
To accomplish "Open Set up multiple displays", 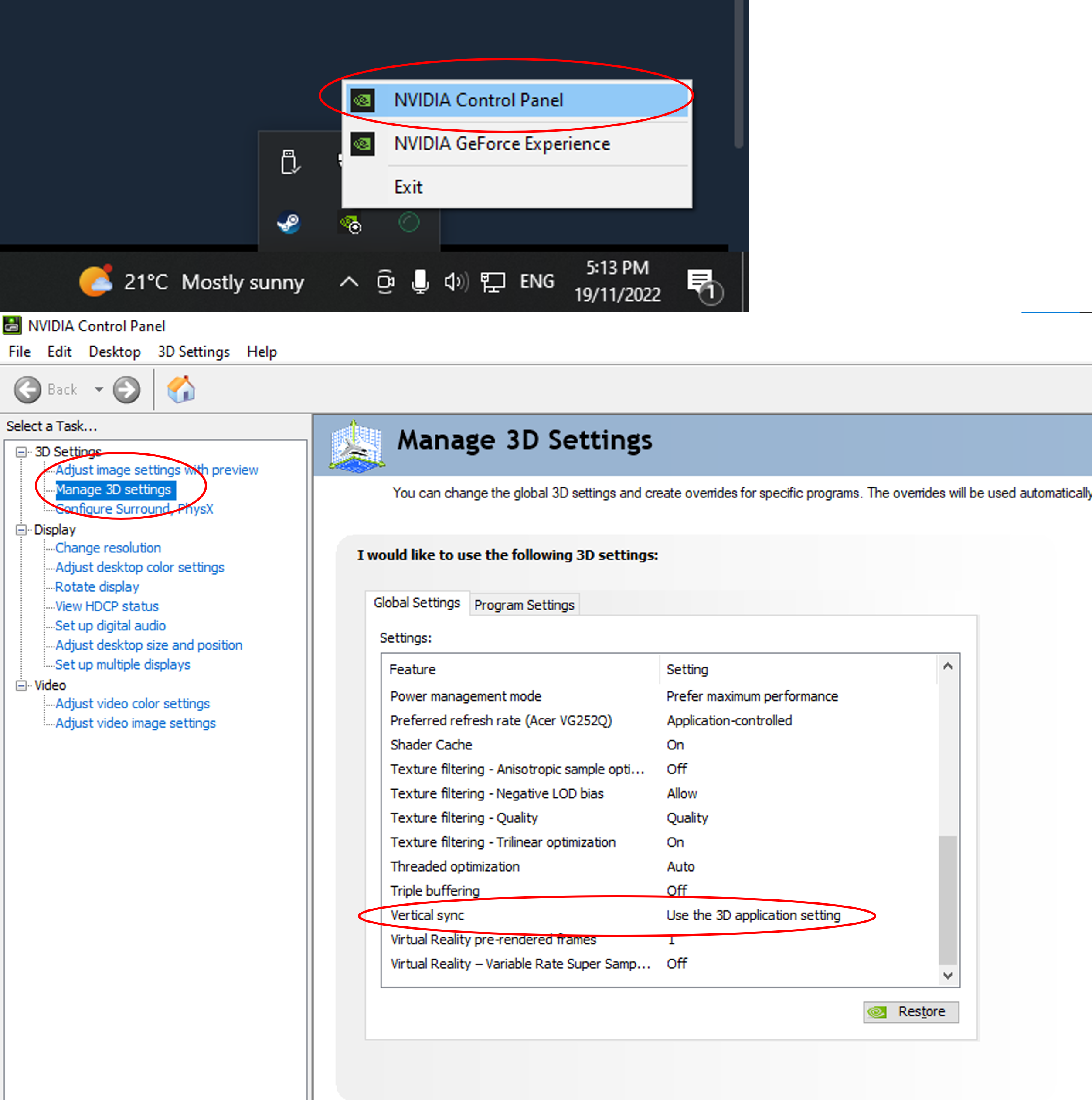I will 123,664.
